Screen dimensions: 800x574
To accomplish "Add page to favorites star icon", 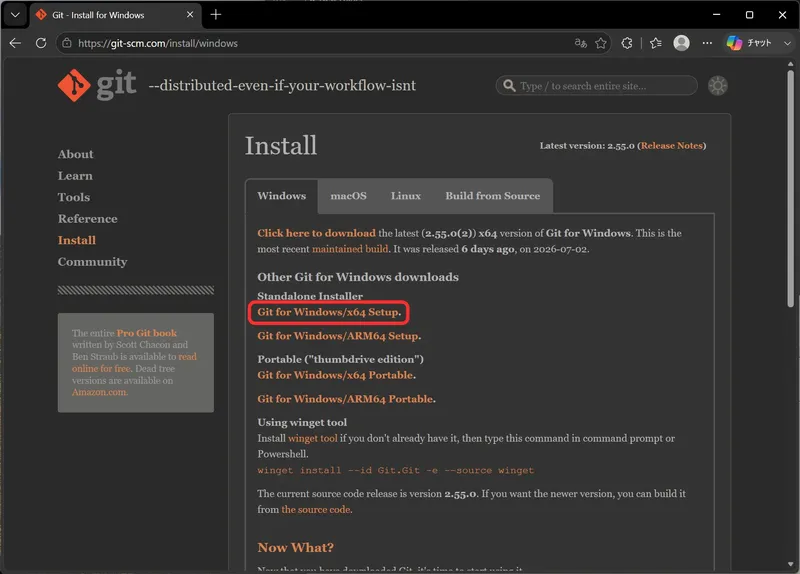I will point(601,43).
